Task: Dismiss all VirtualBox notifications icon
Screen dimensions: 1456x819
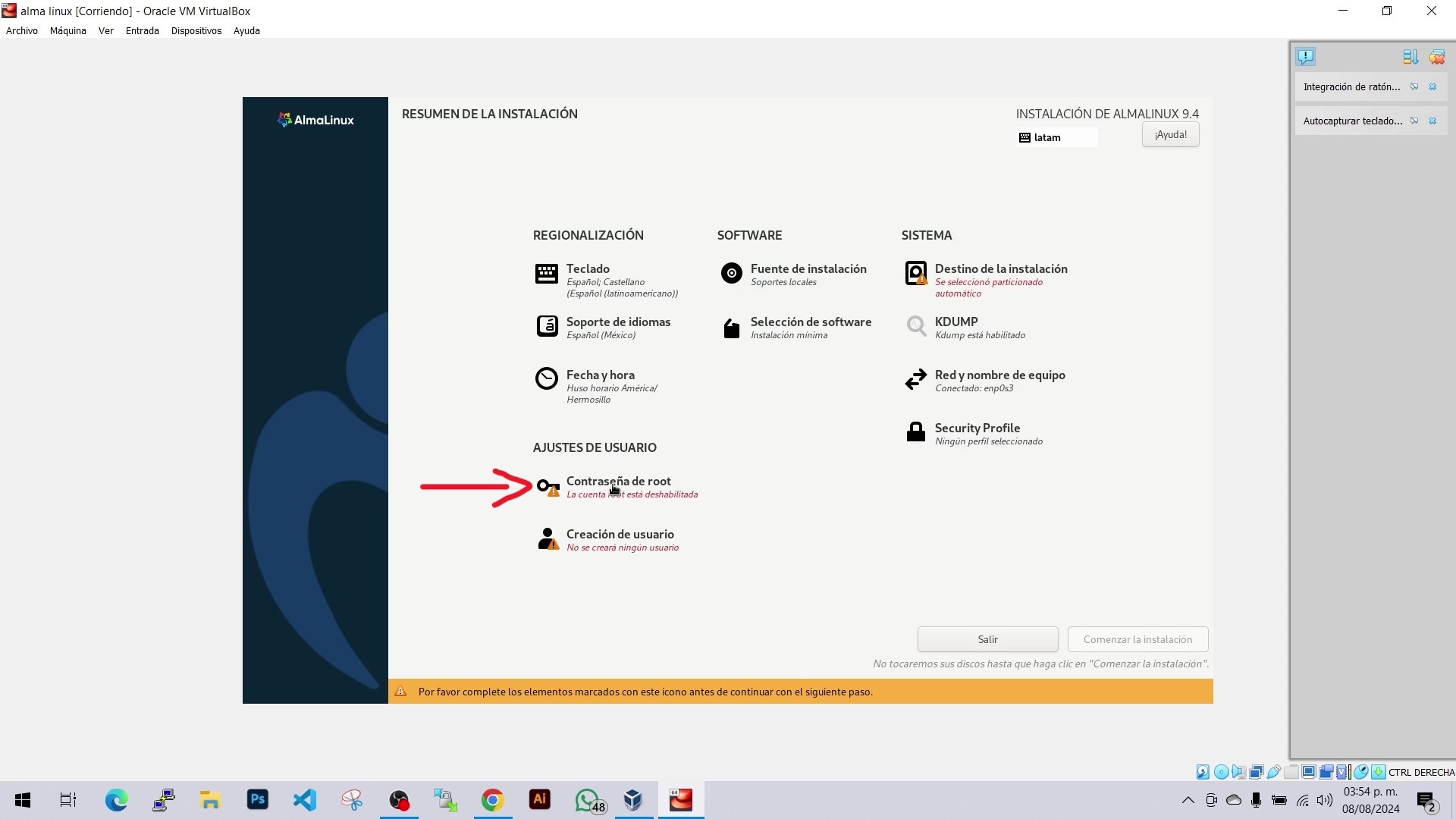Action: tap(1437, 57)
